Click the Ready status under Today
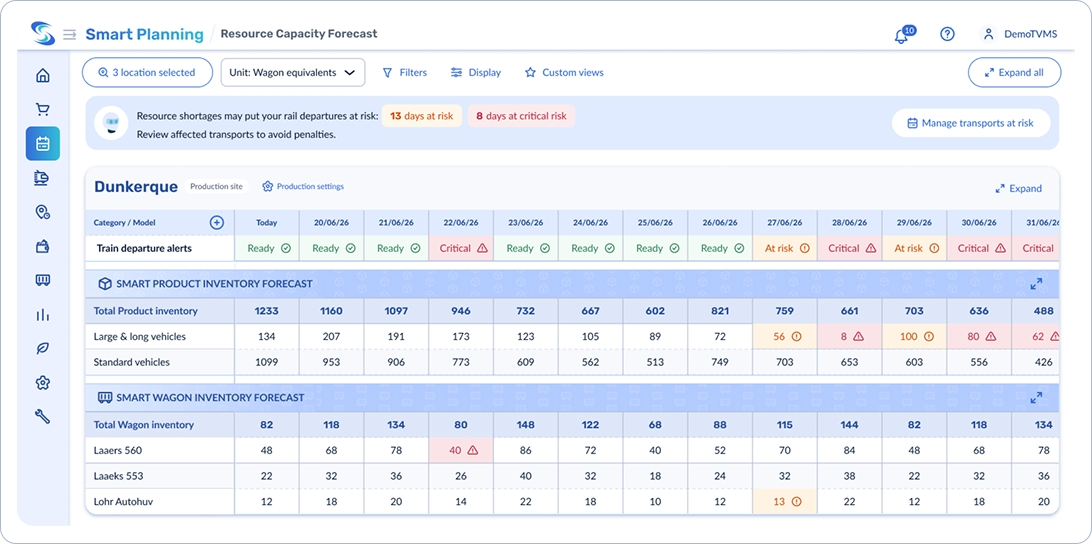 coord(267,248)
